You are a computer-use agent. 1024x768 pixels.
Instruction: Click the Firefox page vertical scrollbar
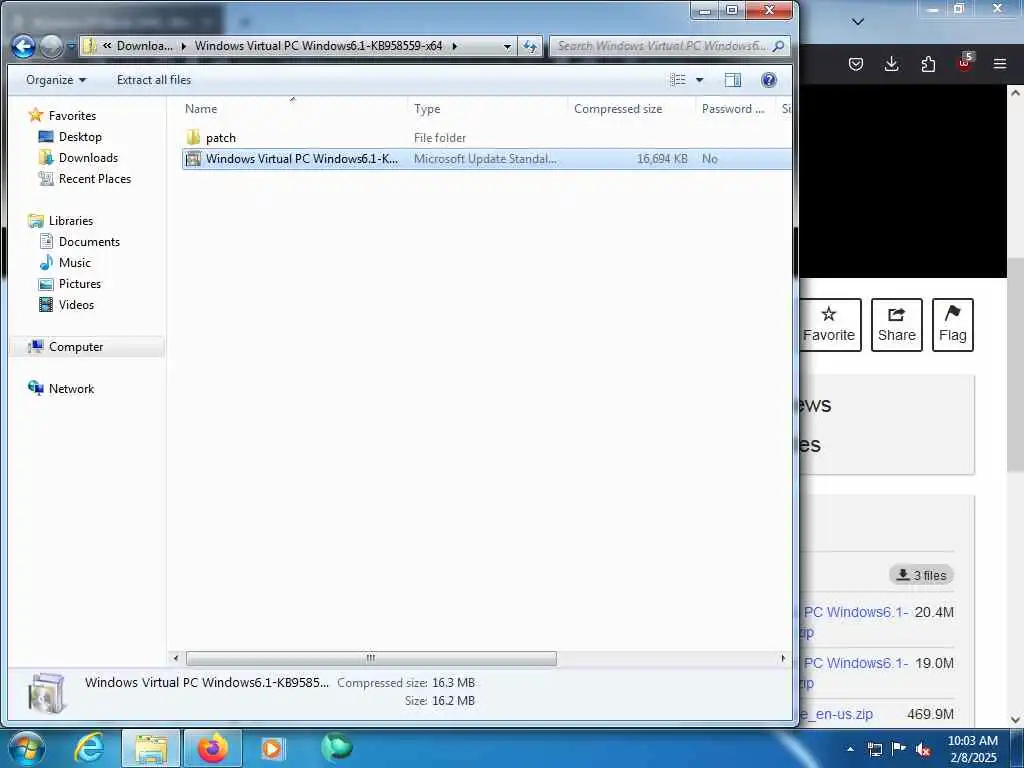1015,365
